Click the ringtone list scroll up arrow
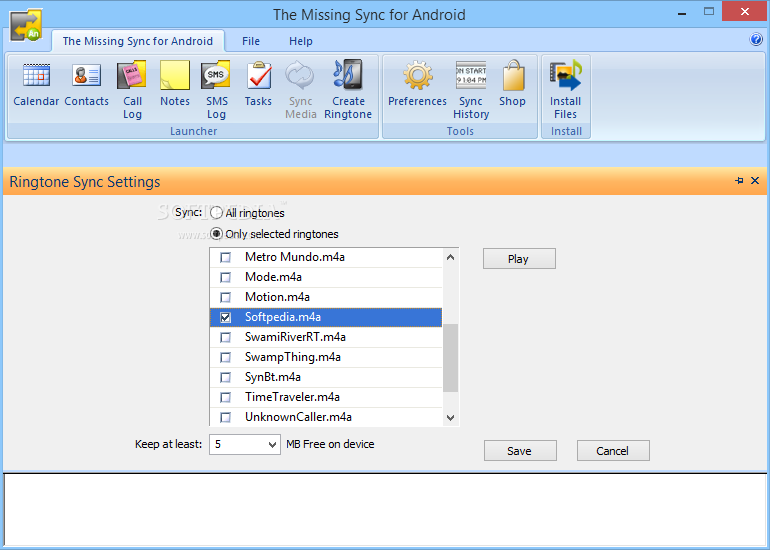This screenshot has height=550, width=770. pos(450,257)
